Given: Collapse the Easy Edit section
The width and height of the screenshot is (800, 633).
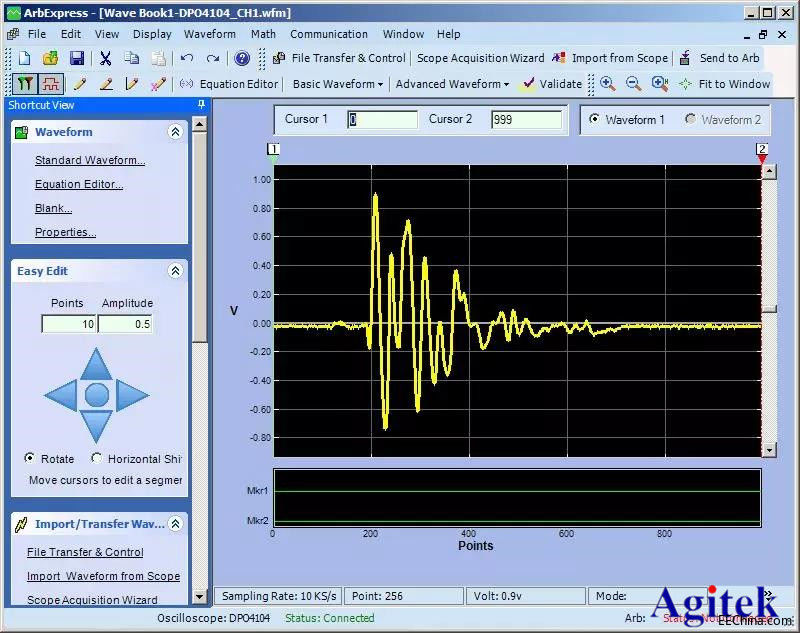Looking at the screenshot, I should coord(175,271).
